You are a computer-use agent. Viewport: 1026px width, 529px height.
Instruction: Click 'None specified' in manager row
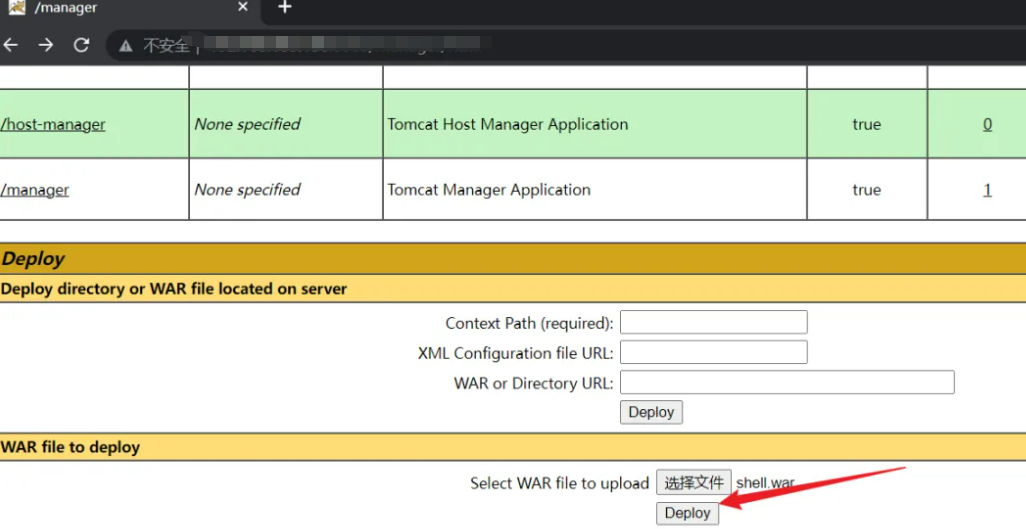pyautogui.click(x=247, y=190)
